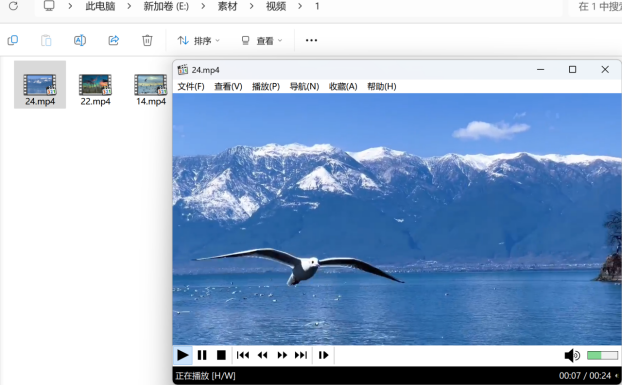Viewport: 622px width, 386px height.
Task: Click the 正在播放 [H/W] status text
Action: [x=205, y=376]
